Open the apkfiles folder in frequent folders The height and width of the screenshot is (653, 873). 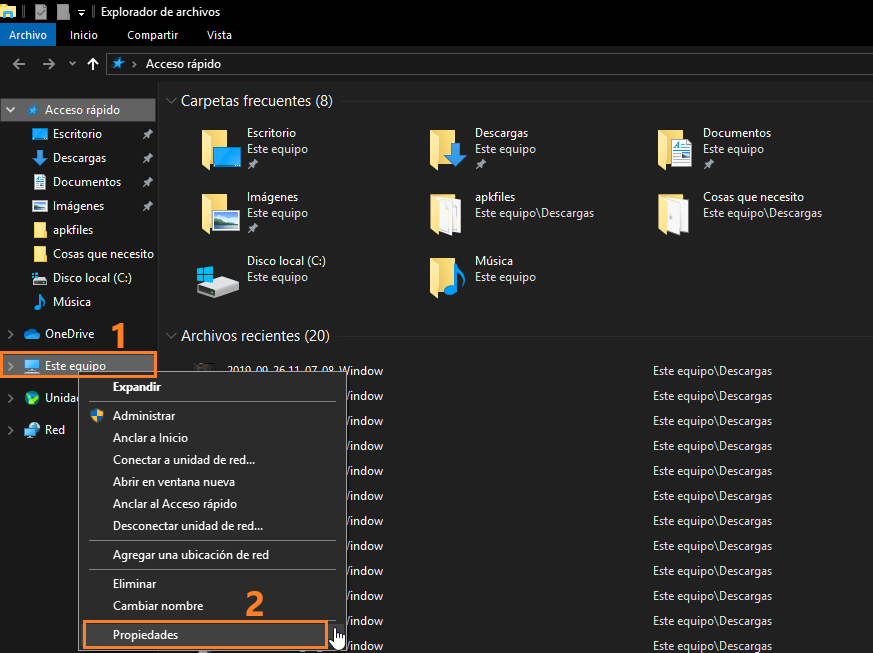click(x=448, y=213)
